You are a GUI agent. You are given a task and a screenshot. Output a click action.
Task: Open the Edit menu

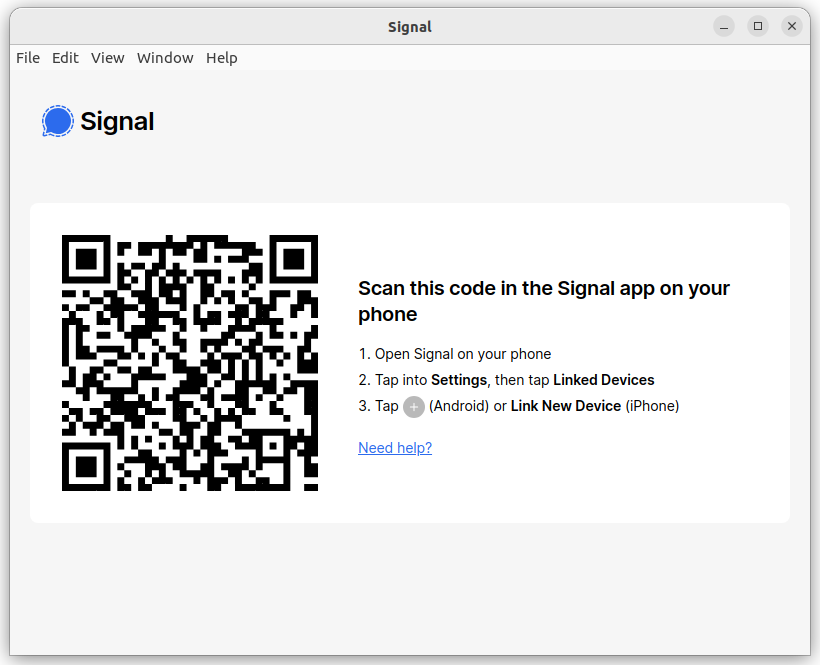[x=65, y=58]
